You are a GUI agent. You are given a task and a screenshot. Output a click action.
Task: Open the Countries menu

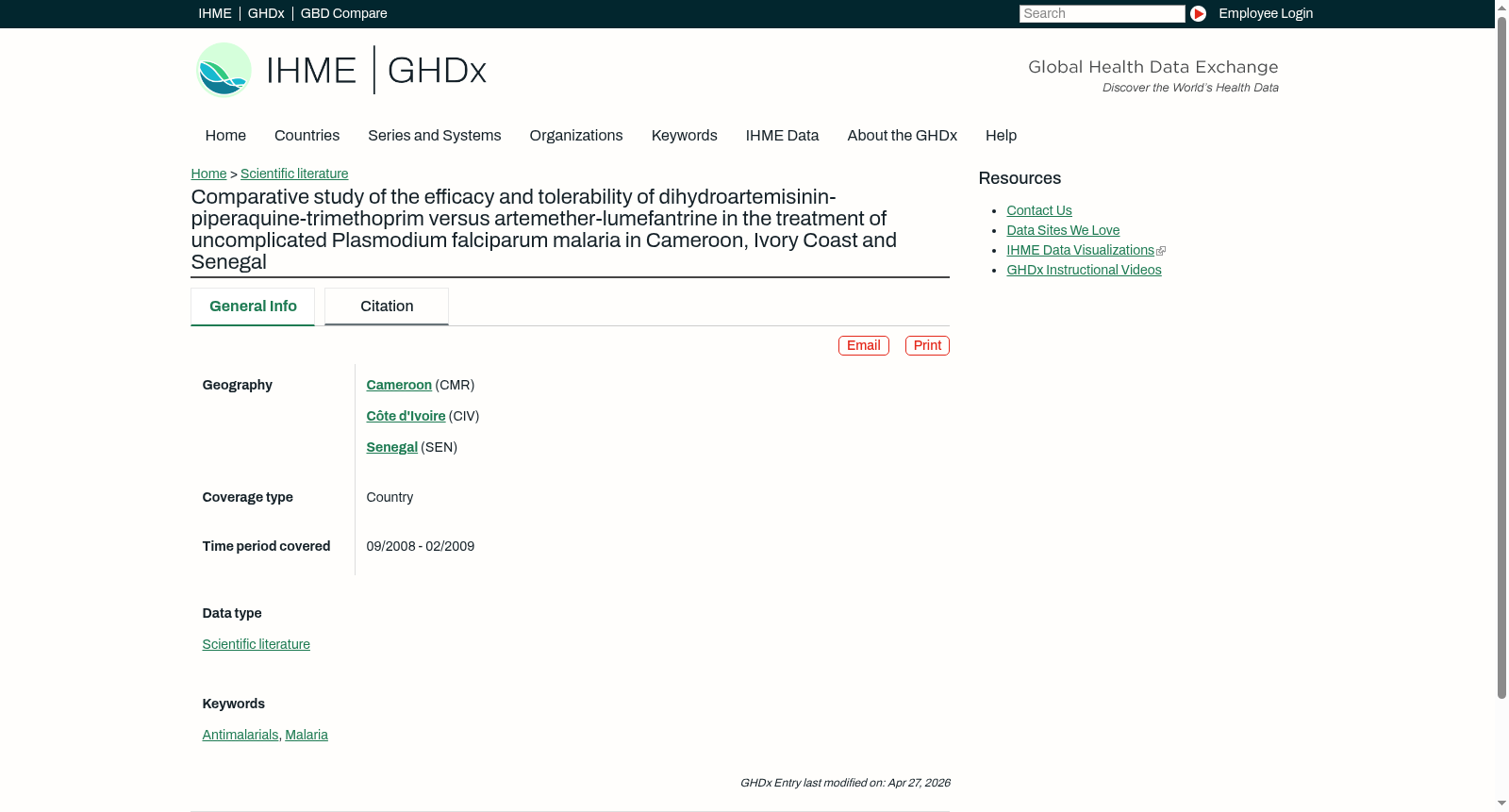tap(307, 136)
